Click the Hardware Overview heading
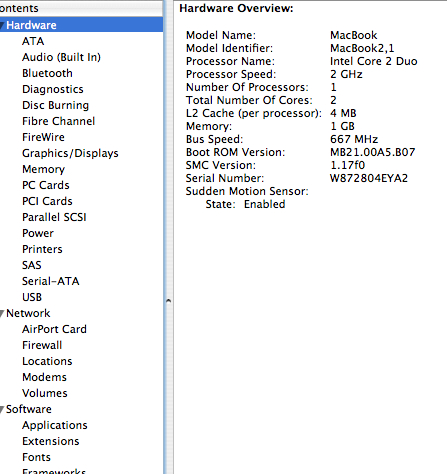 coord(236,8)
